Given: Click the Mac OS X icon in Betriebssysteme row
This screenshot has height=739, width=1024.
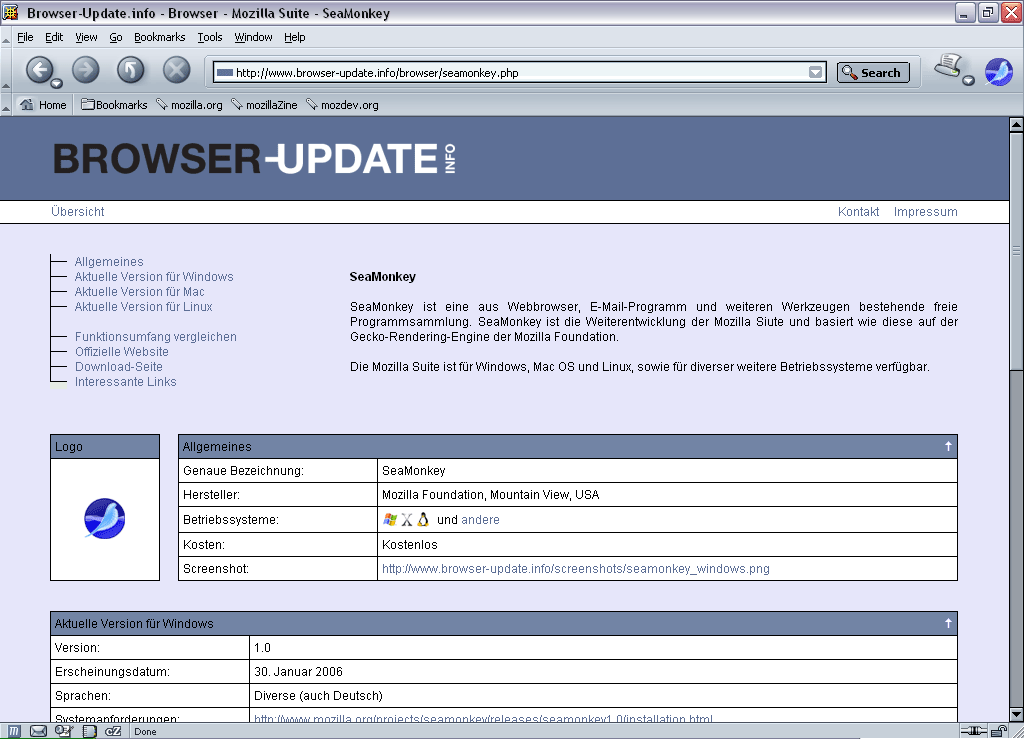Looking at the screenshot, I should click(407, 520).
